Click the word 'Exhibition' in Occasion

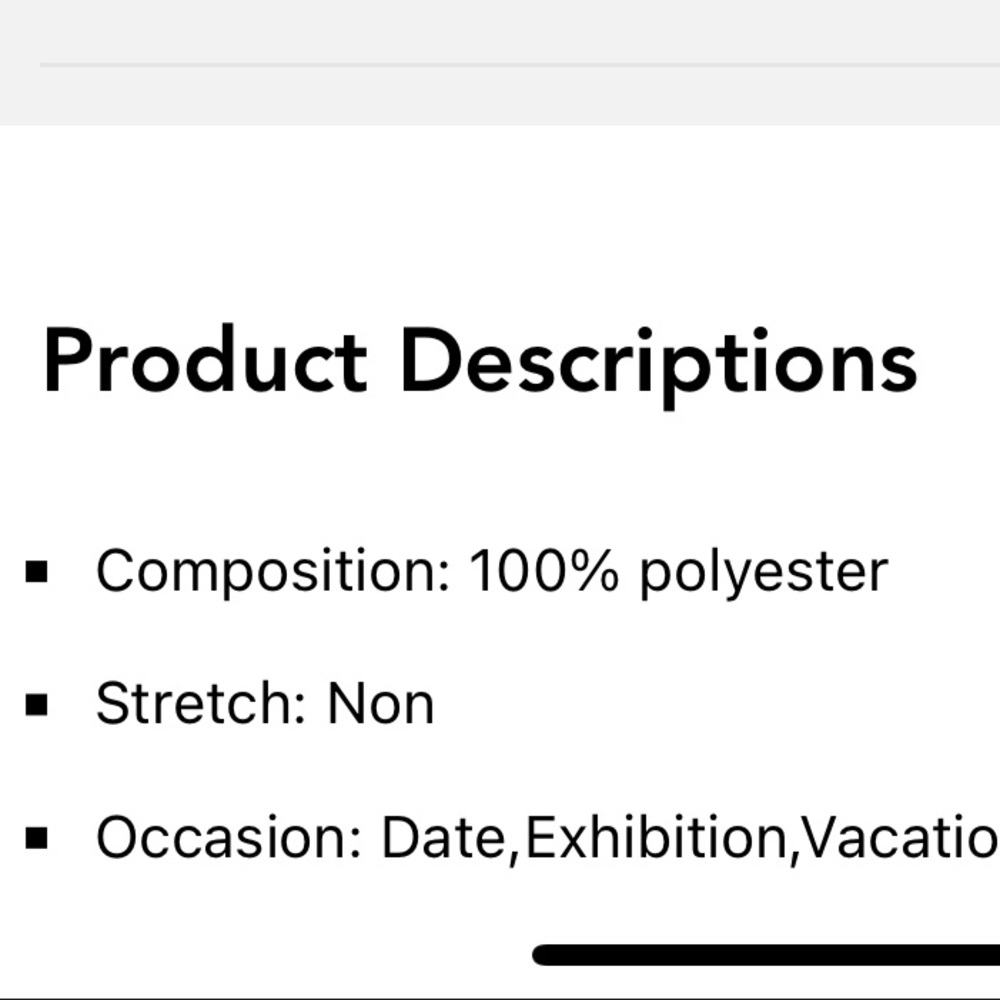point(657,837)
